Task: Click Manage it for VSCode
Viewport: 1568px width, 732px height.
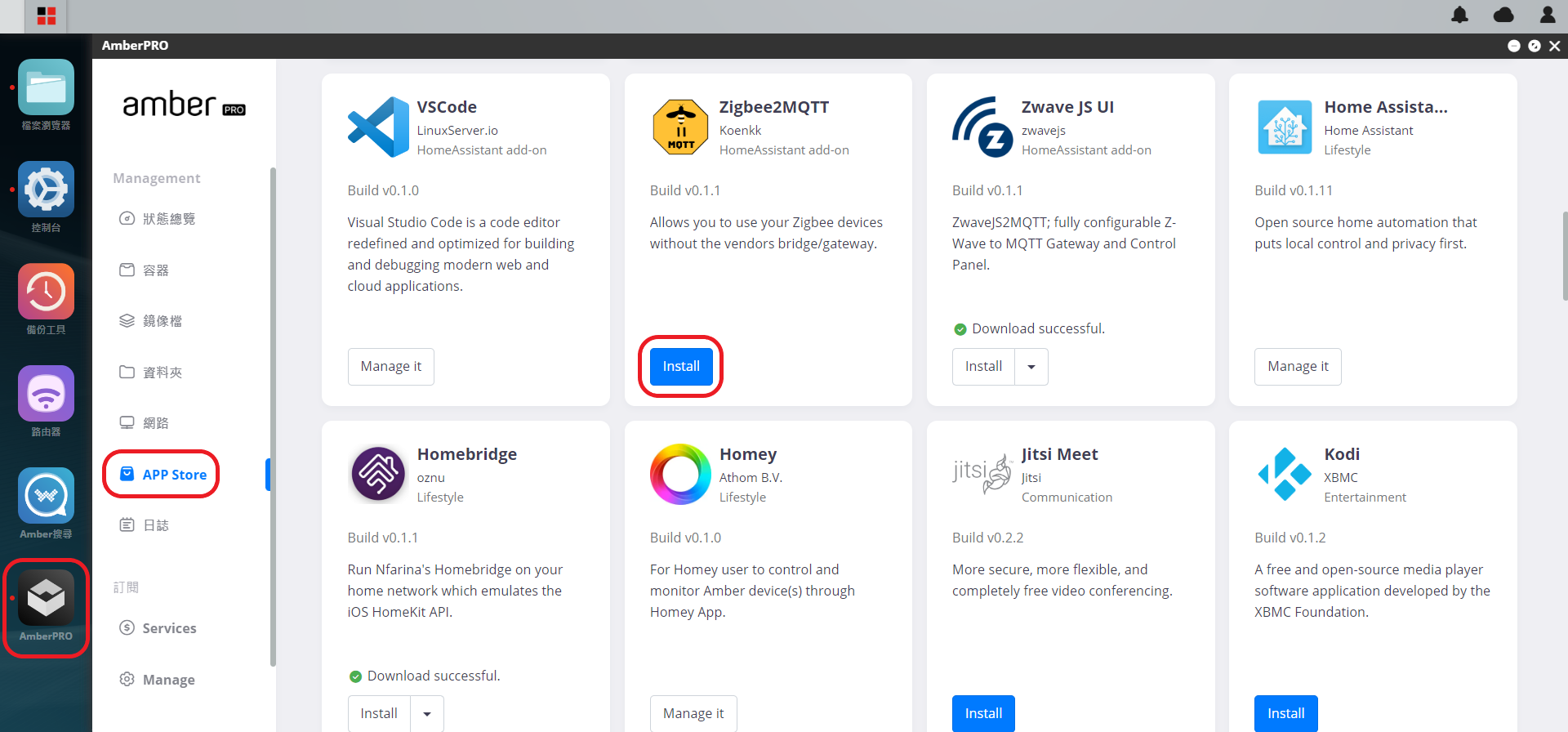Action: [x=391, y=367]
